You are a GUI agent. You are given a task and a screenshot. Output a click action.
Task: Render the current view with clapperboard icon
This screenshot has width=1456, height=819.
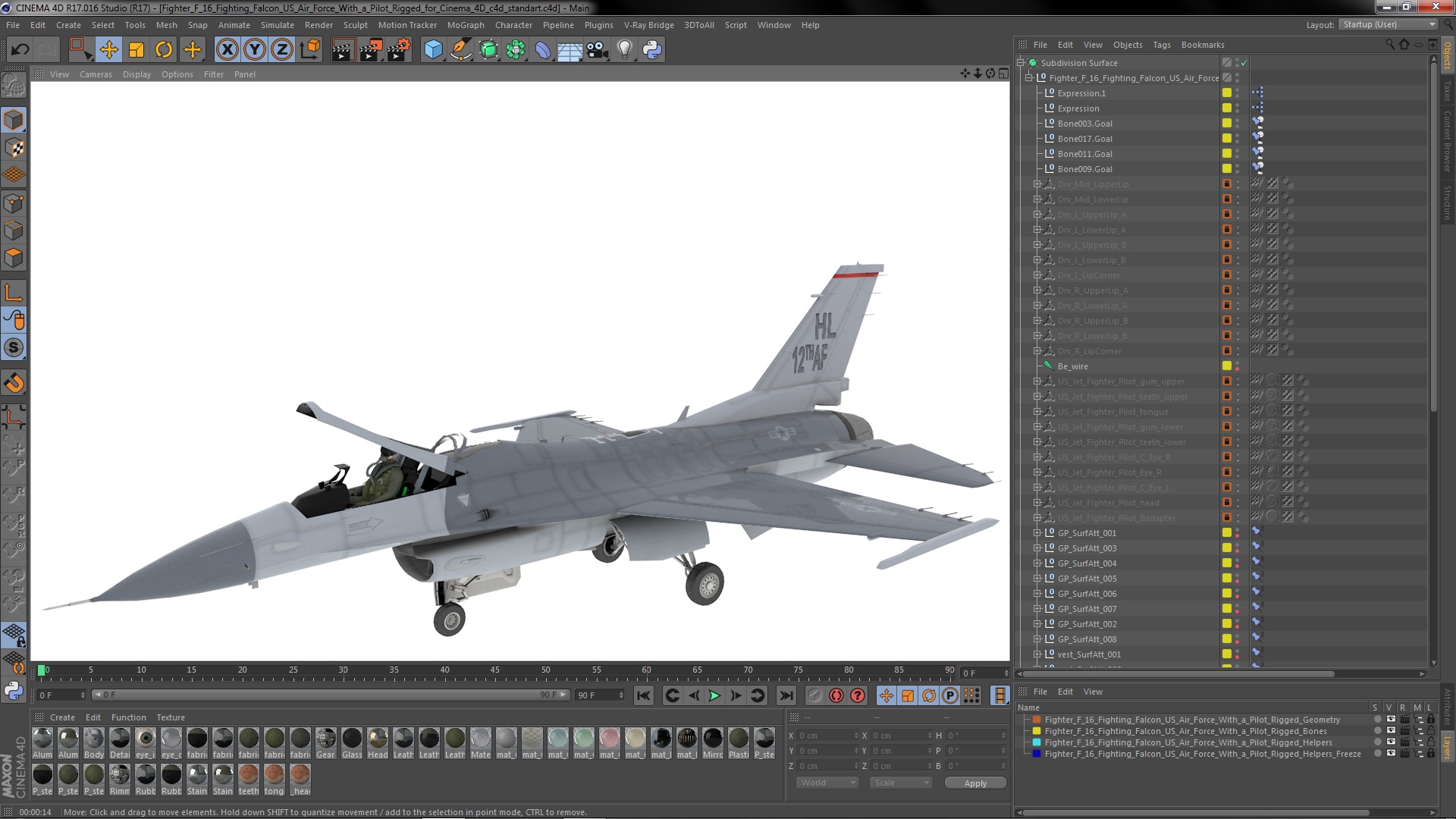(343, 50)
